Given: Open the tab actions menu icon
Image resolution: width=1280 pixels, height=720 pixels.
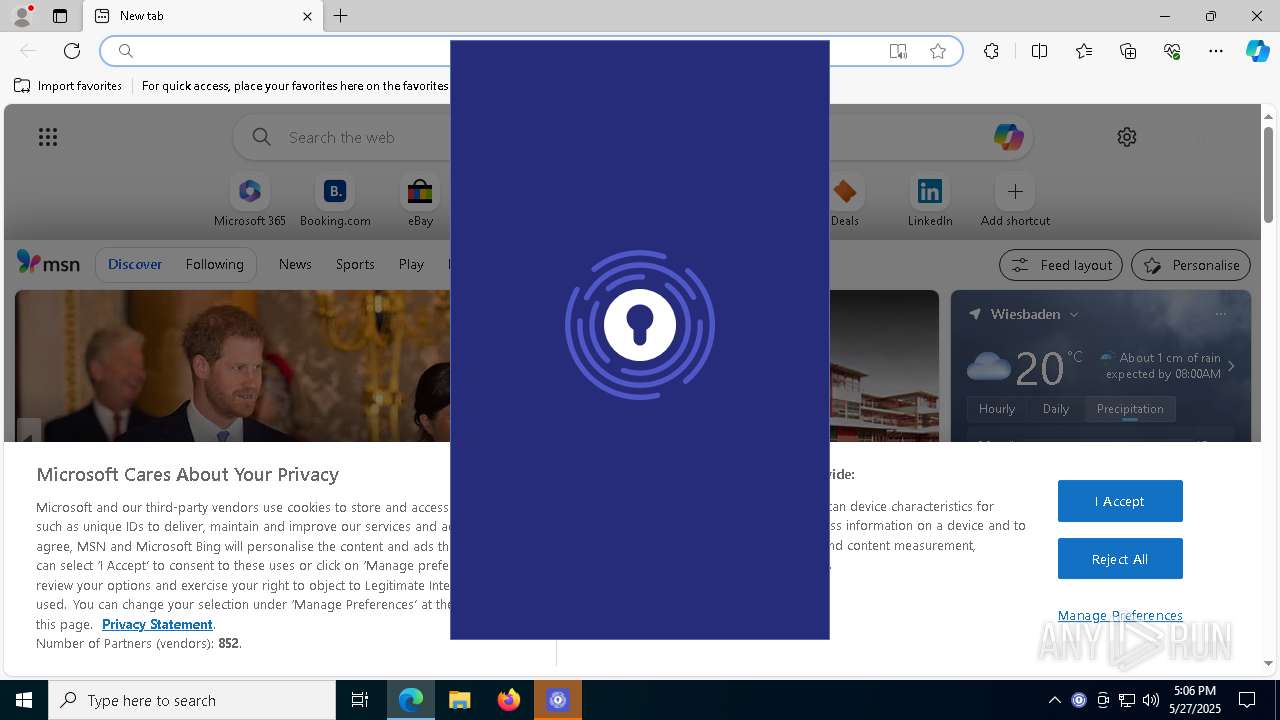Looking at the screenshot, I should [60, 16].
